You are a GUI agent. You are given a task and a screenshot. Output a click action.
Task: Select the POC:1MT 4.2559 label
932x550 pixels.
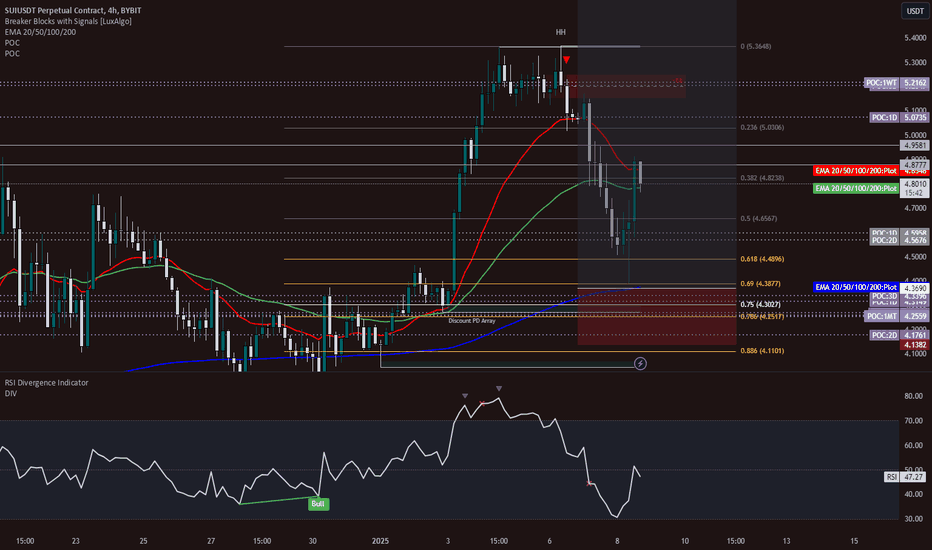tap(896, 316)
